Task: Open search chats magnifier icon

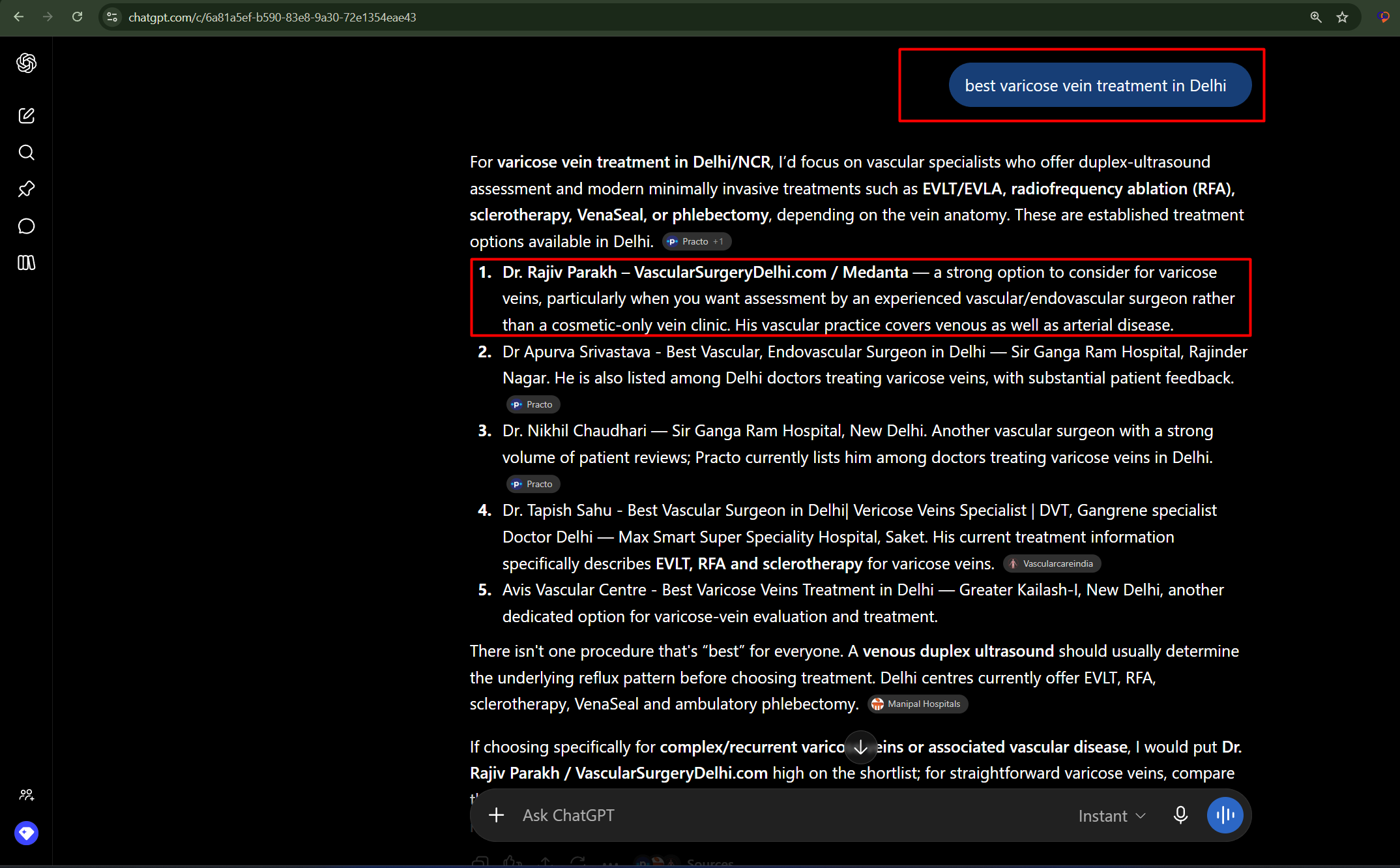Action: pyautogui.click(x=26, y=153)
